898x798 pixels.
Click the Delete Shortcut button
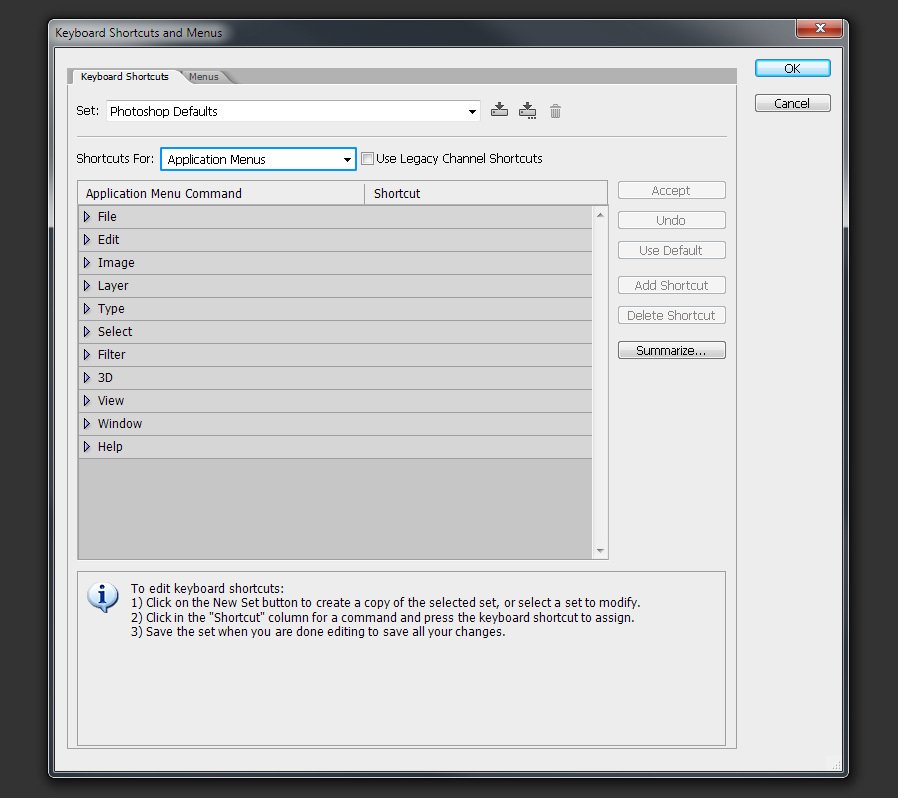coord(672,315)
